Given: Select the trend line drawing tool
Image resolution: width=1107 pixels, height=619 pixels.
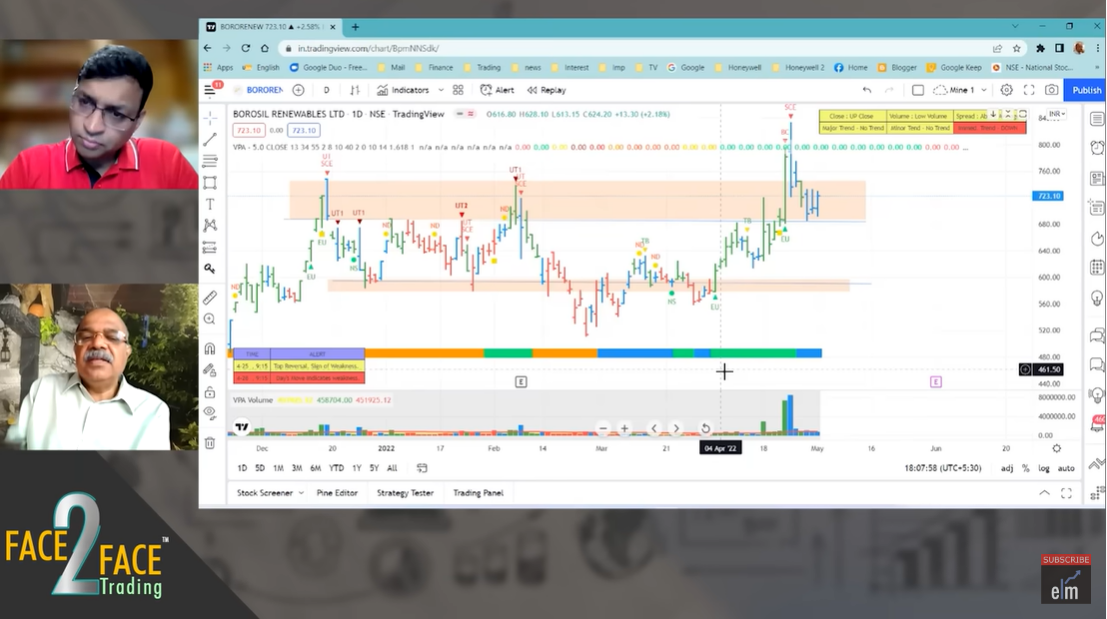Looking at the screenshot, I should [210, 140].
